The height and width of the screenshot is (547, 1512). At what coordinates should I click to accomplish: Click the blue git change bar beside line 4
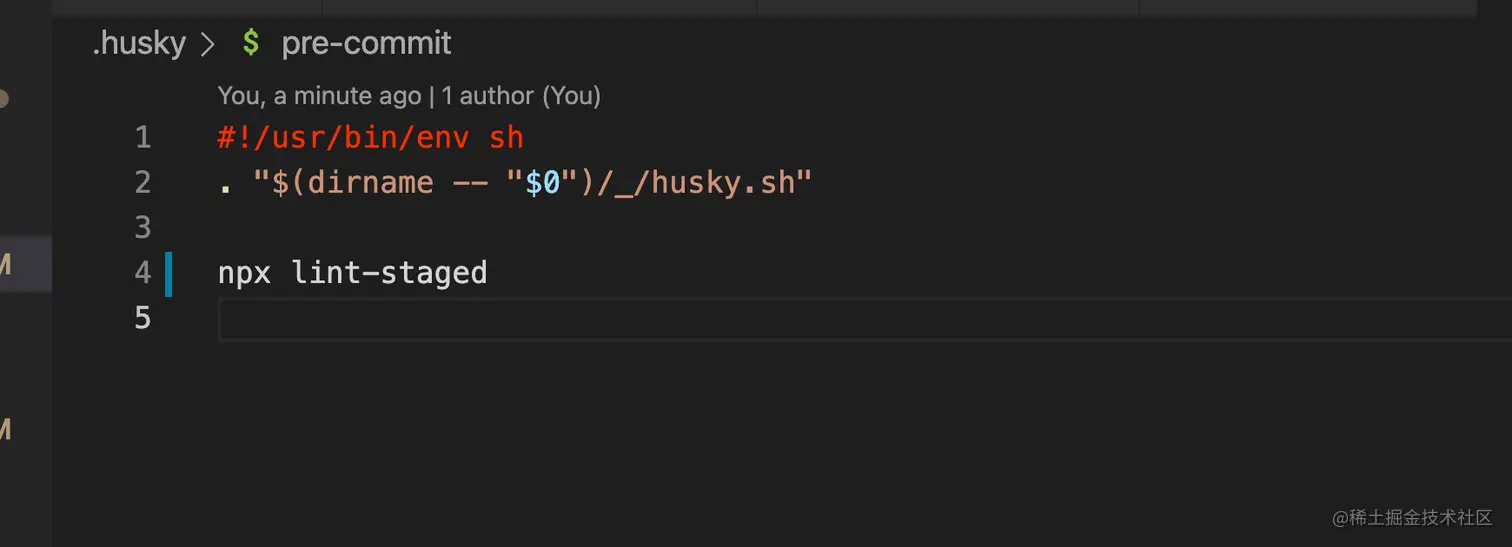(169, 274)
